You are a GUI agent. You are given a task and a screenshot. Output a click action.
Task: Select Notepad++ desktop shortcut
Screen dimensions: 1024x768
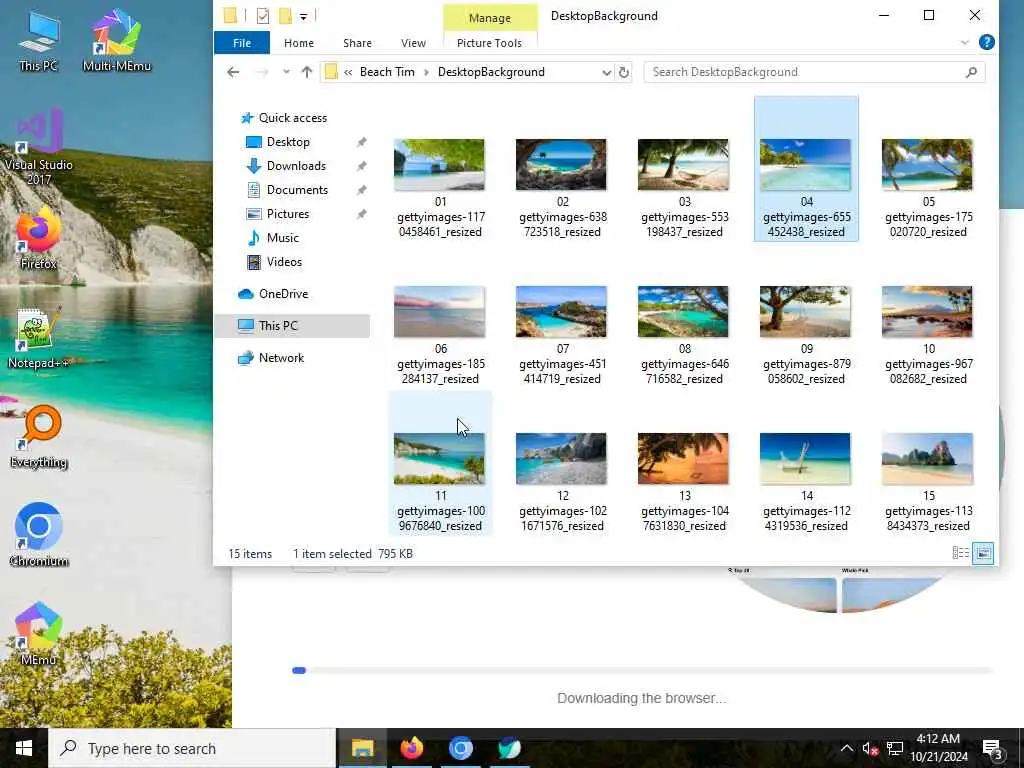pyautogui.click(x=39, y=338)
